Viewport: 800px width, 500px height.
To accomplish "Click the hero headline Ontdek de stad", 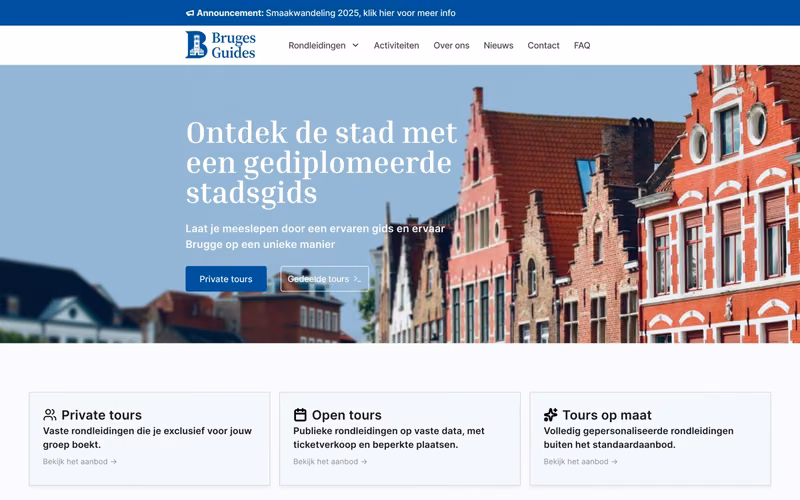I will tap(321, 163).
